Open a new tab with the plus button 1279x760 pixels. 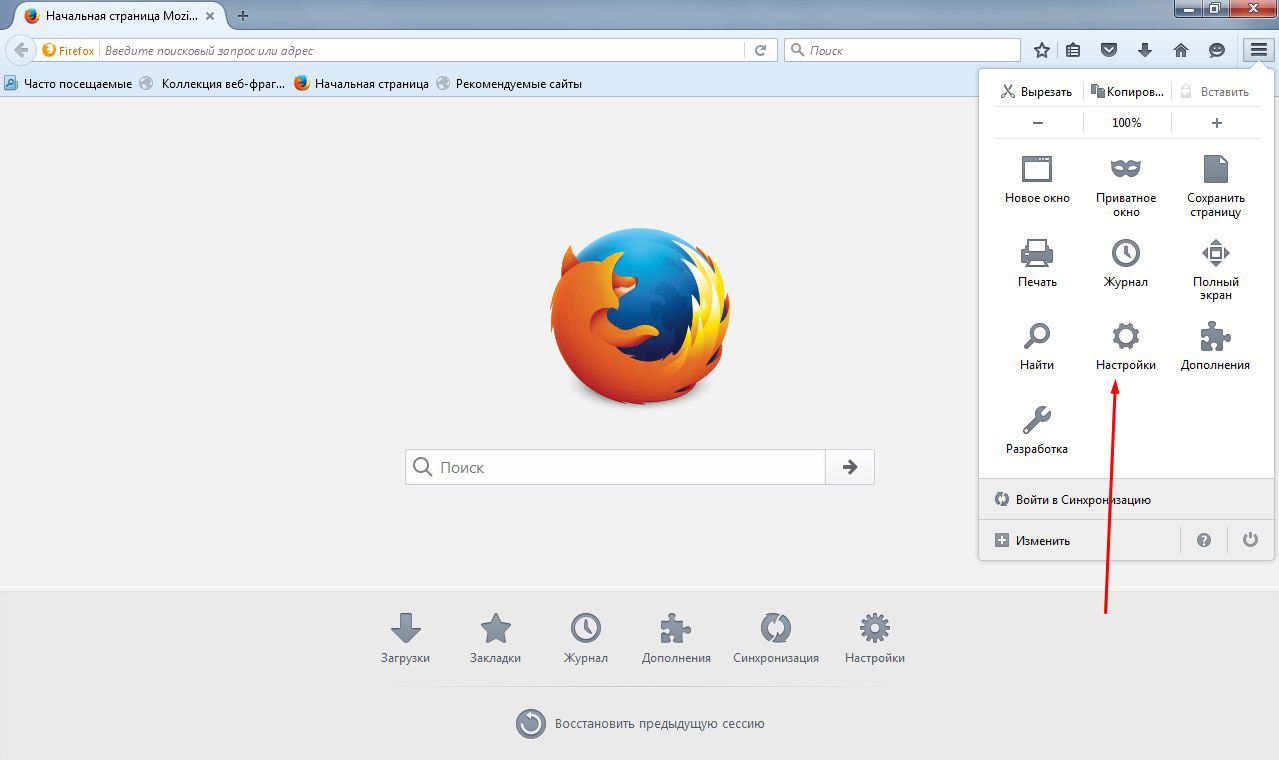(x=243, y=15)
